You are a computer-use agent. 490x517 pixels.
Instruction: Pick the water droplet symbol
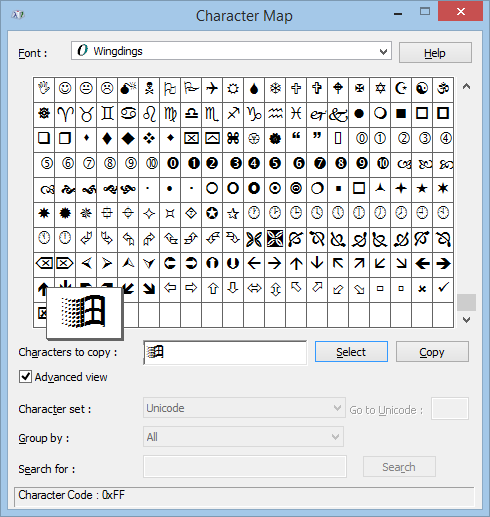click(x=254, y=89)
